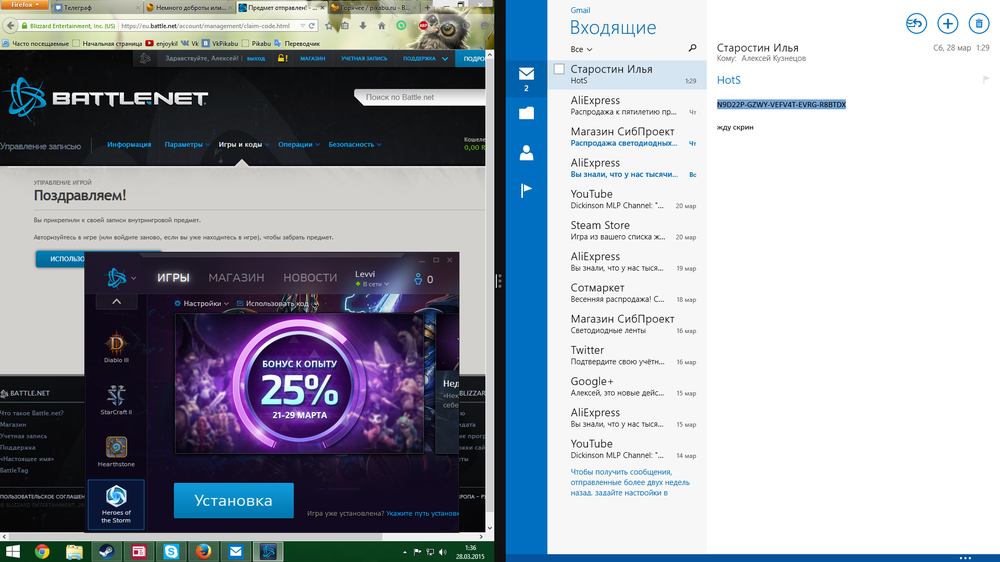Image resolution: width=1000 pixels, height=562 pixels.
Task: Click Adblock Plus toolbar icon
Action: (x=423, y=26)
